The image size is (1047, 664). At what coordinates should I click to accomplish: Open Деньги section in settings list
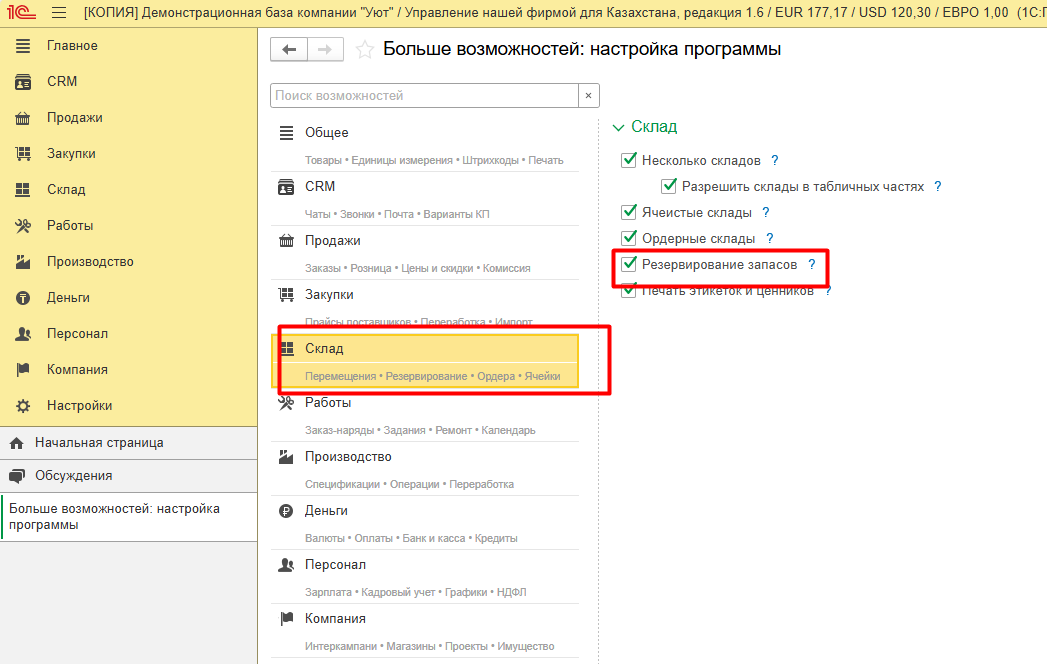[x=326, y=510]
